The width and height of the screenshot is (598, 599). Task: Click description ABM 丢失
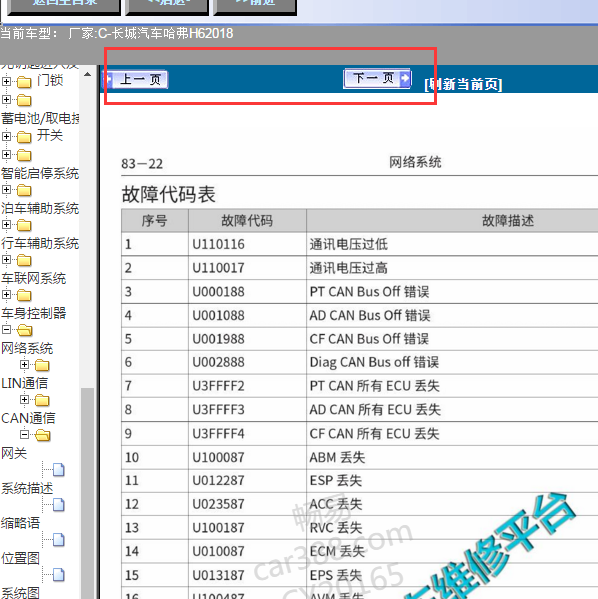pyautogui.click(x=337, y=457)
